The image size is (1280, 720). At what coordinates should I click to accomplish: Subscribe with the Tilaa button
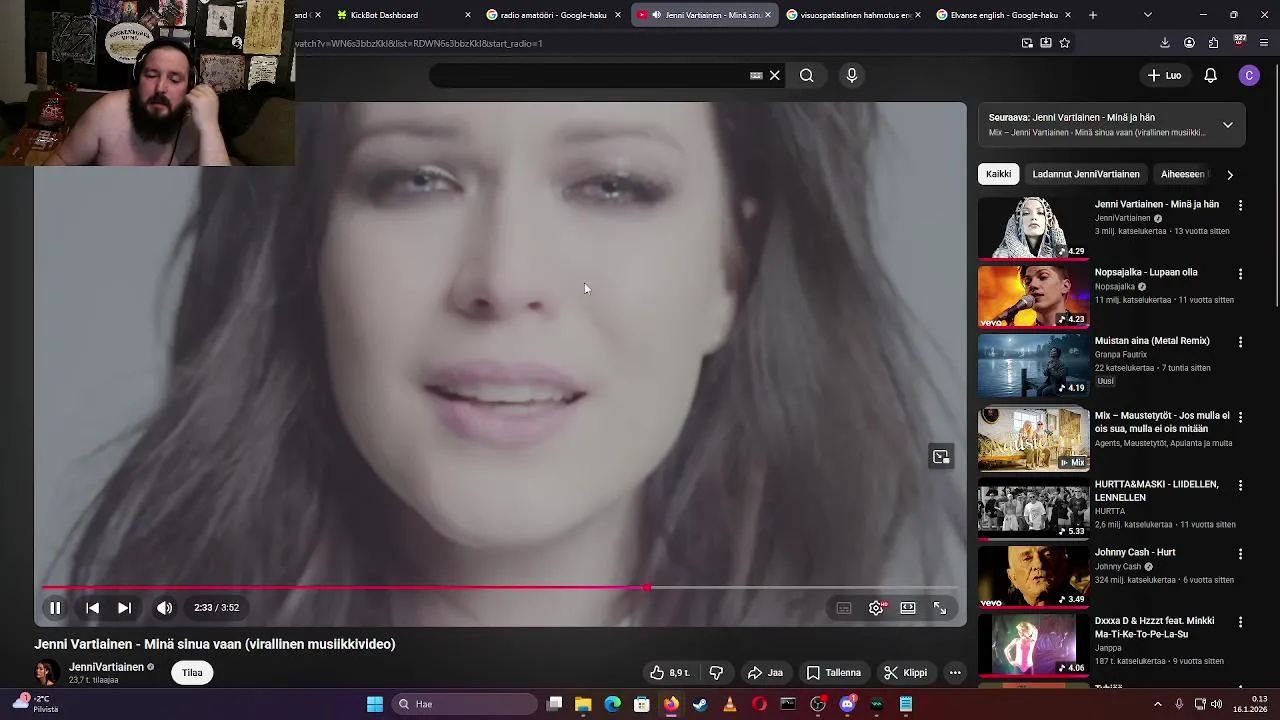pos(192,672)
